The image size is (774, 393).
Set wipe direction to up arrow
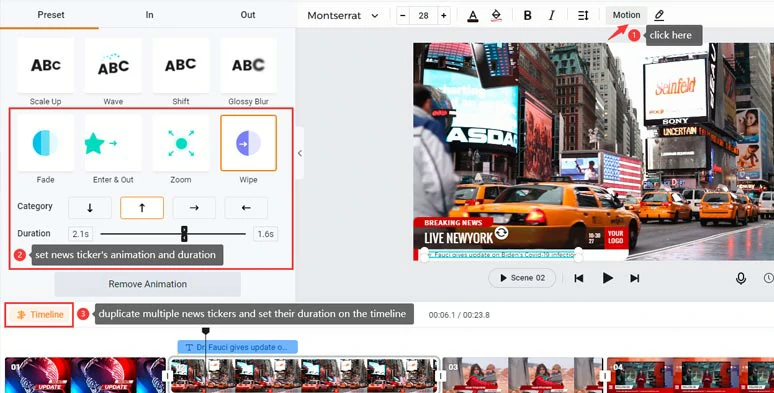142,208
